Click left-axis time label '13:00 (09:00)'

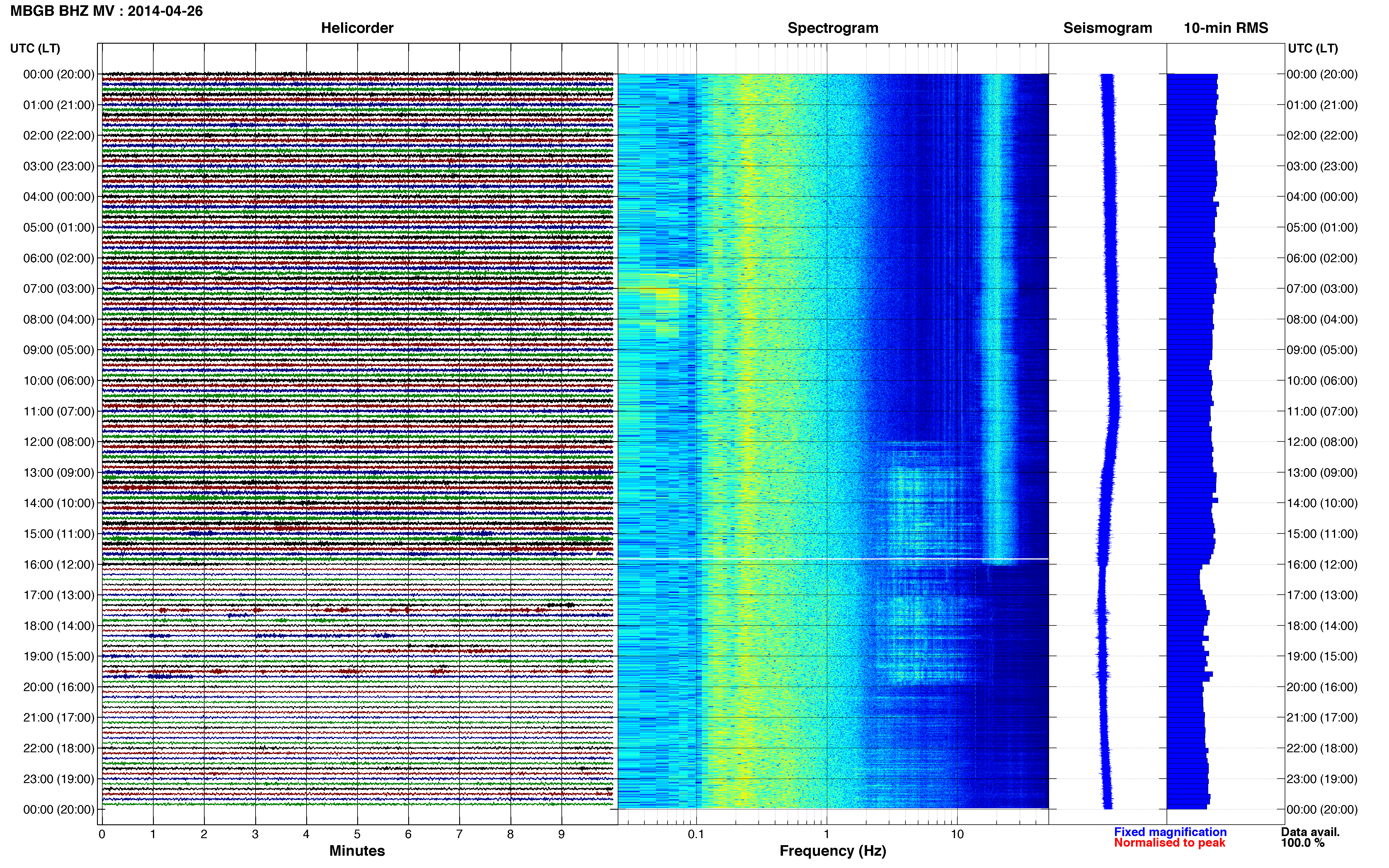click(59, 473)
